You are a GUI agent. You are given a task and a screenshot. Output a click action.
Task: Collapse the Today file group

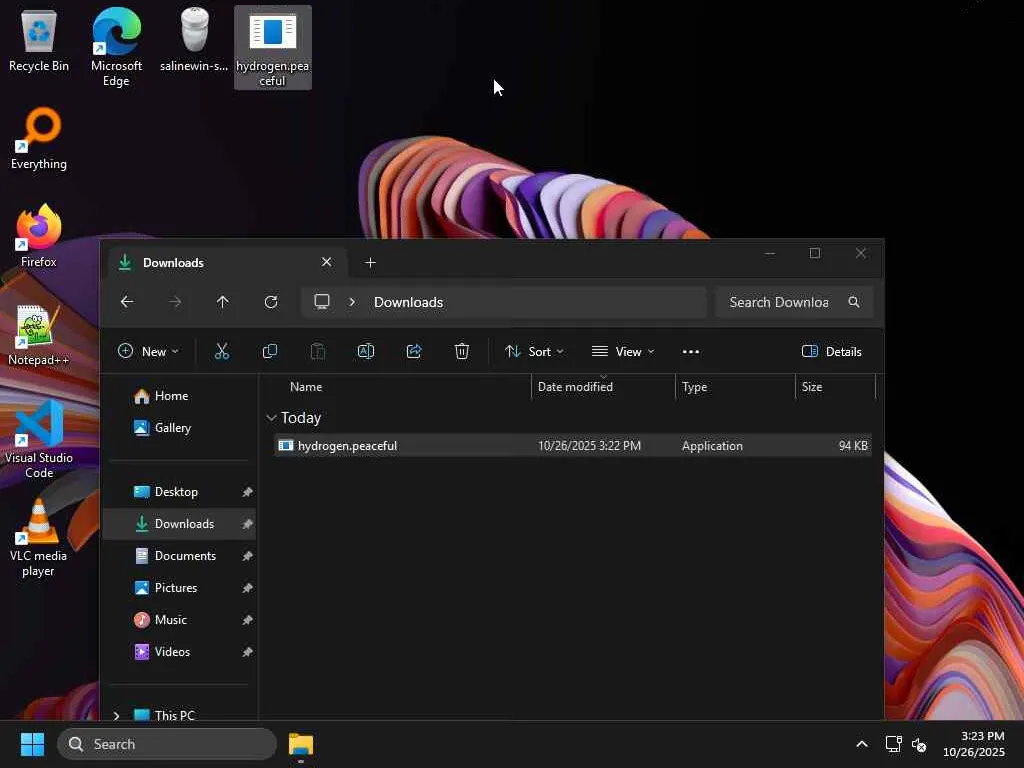pyautogui.click(x=272, y=418)
